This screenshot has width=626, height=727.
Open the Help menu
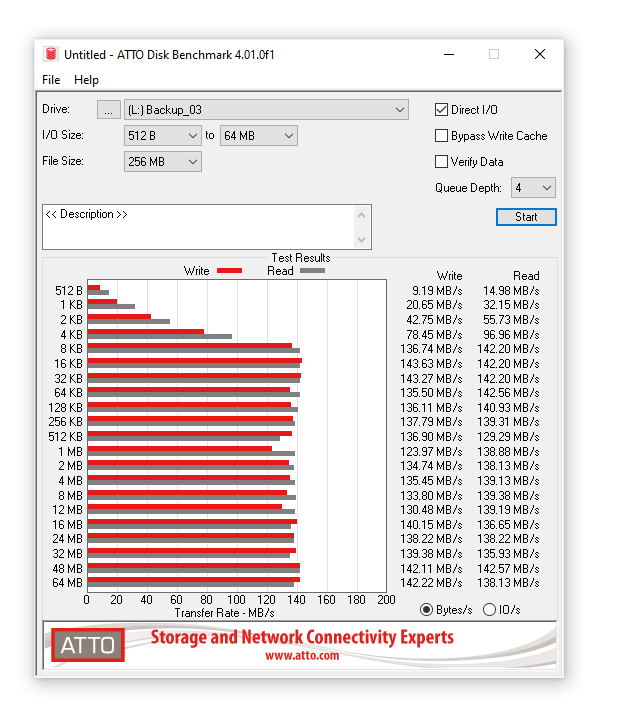pyautogui.click(x=86, y=80)
